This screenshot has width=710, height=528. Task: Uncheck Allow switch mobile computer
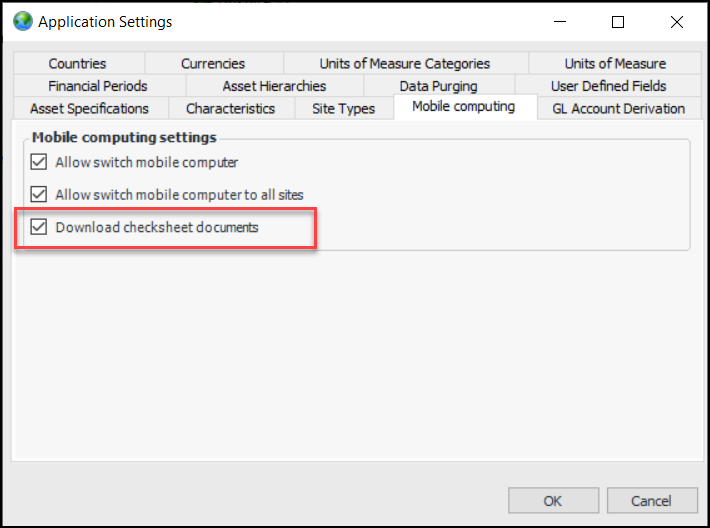40,162
